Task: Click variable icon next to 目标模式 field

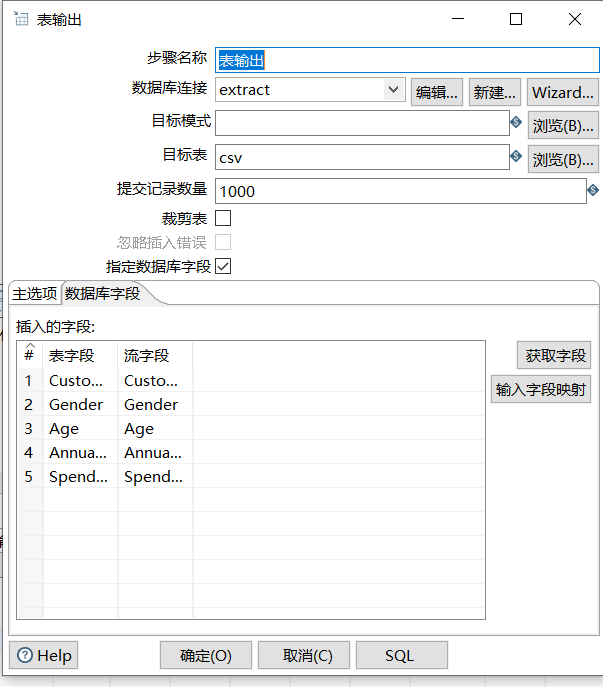Action: 516,122
